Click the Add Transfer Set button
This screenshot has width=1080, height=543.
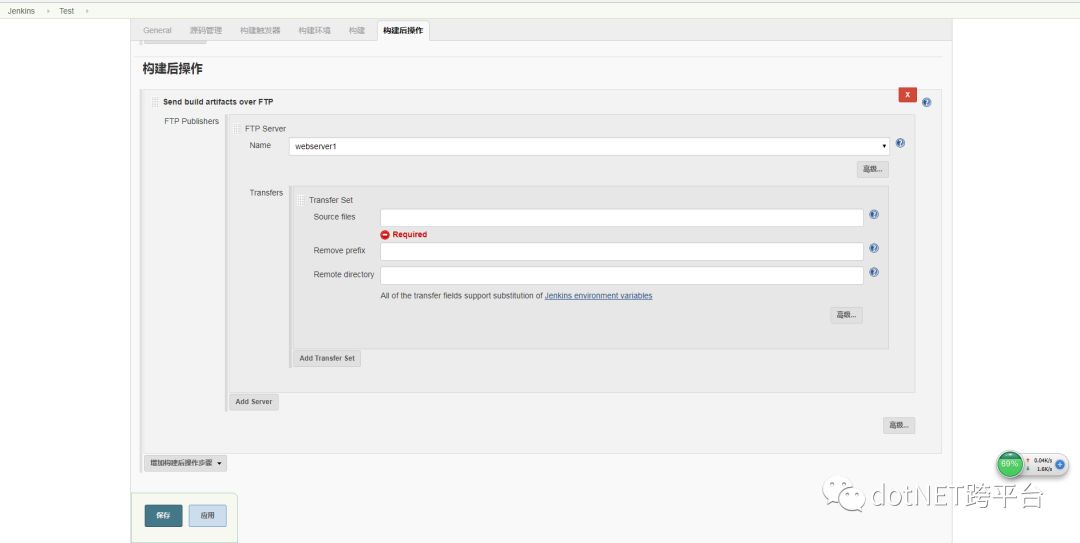click(x=327, y=358)
